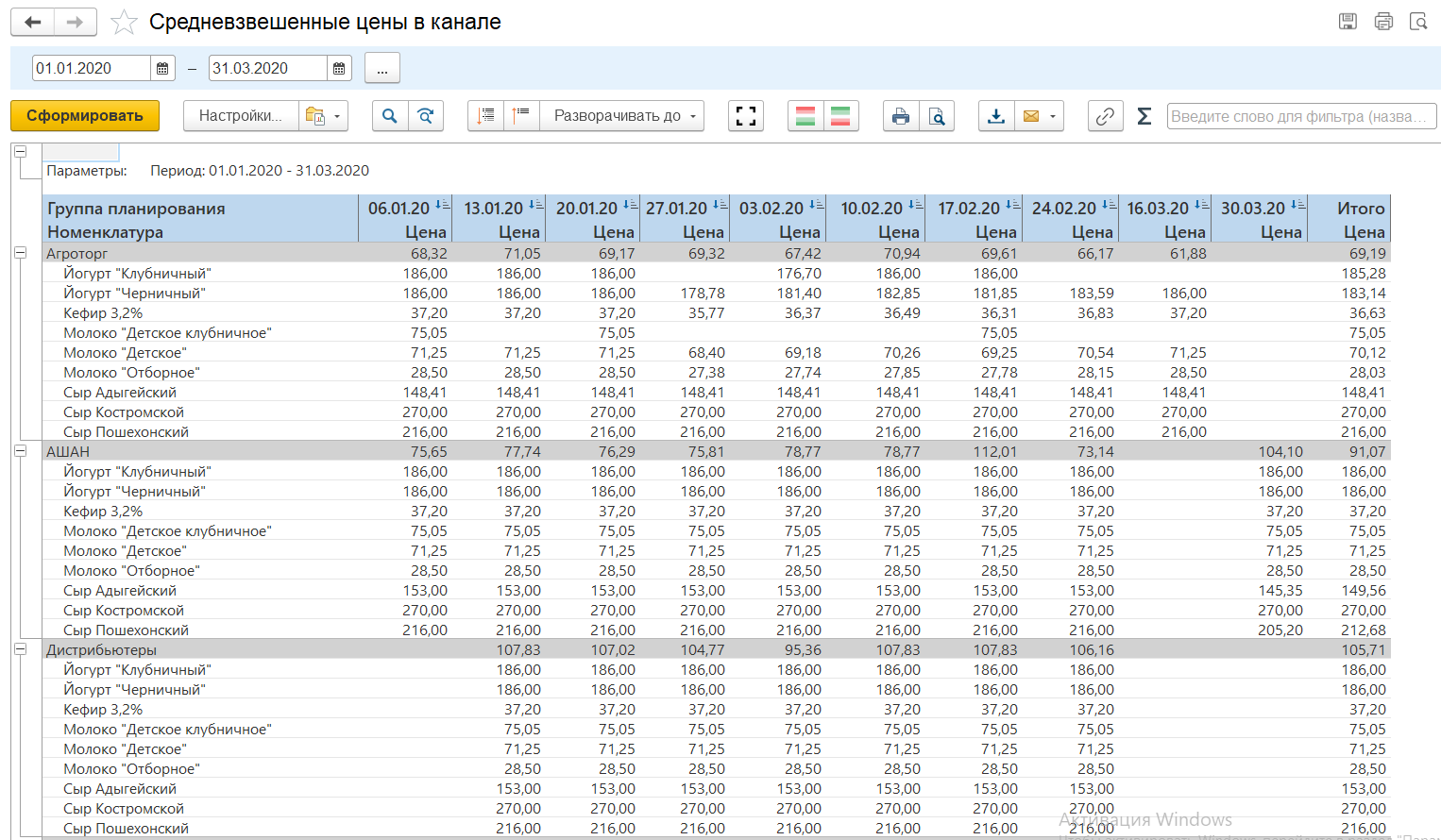Viewport: 1441px width, 840px height.
Task: Click the red-top conditional color highlight icon
Action: tap(805, 116)
